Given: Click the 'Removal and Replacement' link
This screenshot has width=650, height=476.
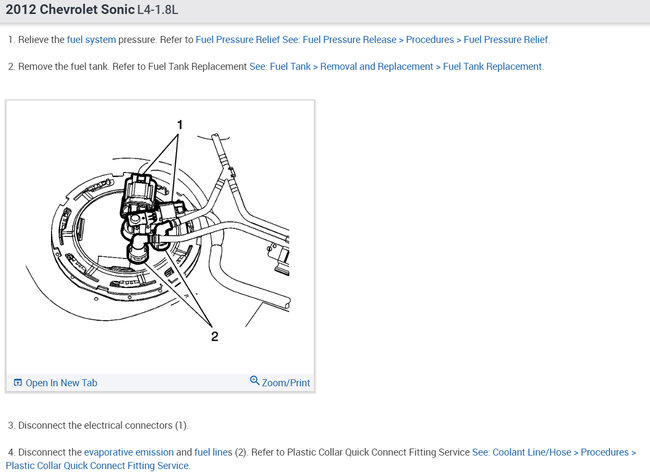Looking at the screenshot, I should point(376,67).
